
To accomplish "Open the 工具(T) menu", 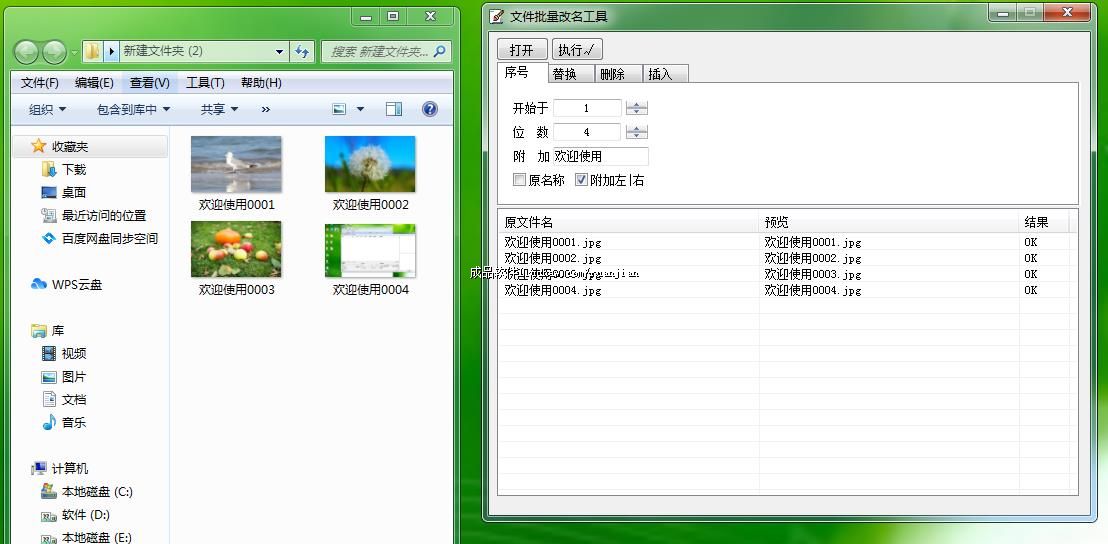I will [x=205, y=83].
